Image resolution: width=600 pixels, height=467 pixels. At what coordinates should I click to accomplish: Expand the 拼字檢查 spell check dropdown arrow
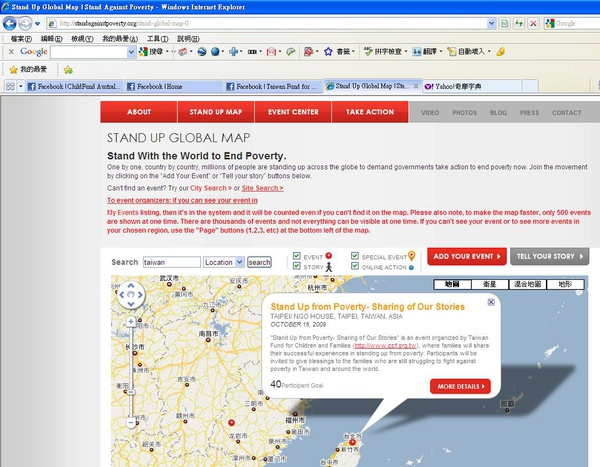406,51
